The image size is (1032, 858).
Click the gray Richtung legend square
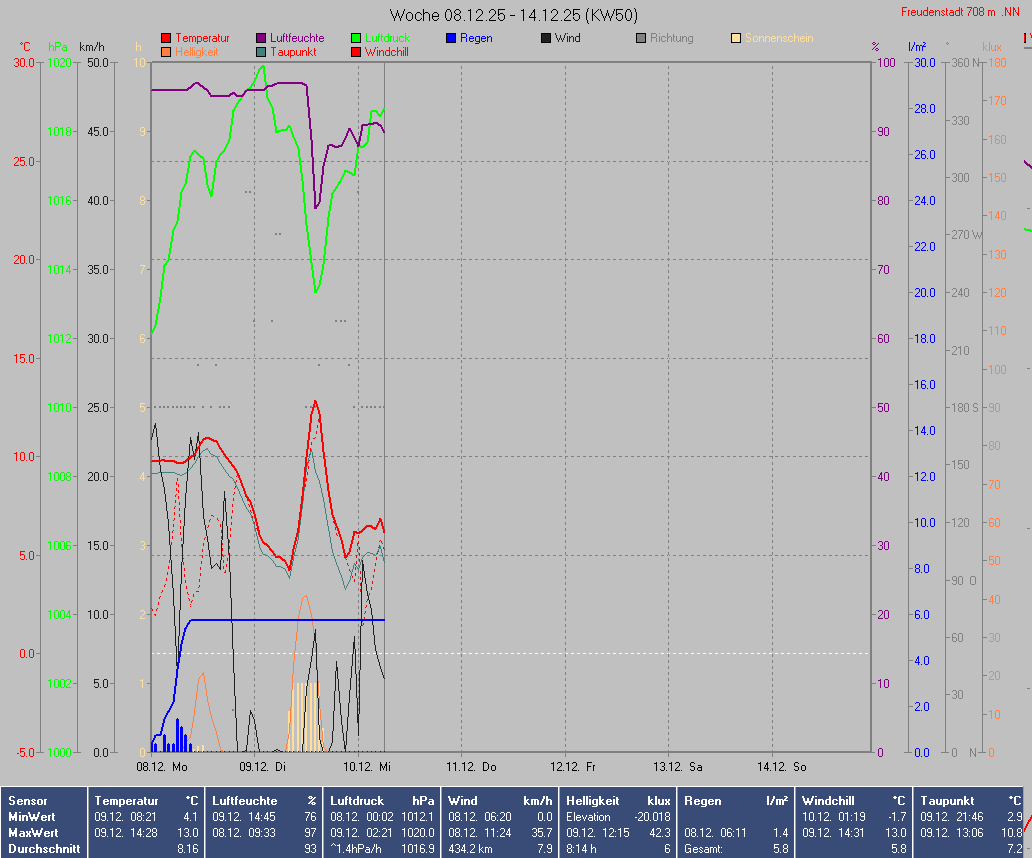click(x=641, y=38)
